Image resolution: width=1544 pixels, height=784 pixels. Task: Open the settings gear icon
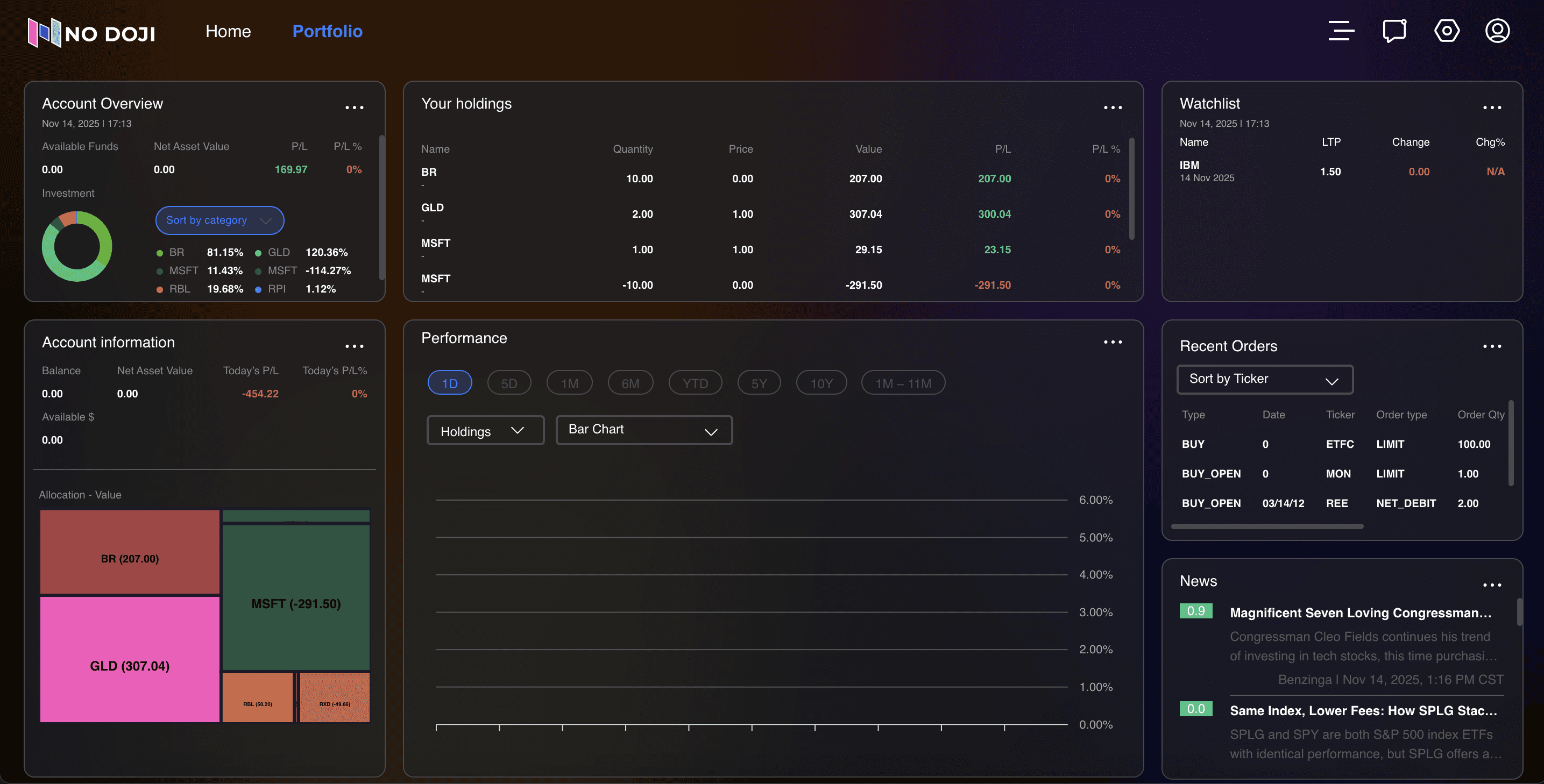coord(1446,31)
